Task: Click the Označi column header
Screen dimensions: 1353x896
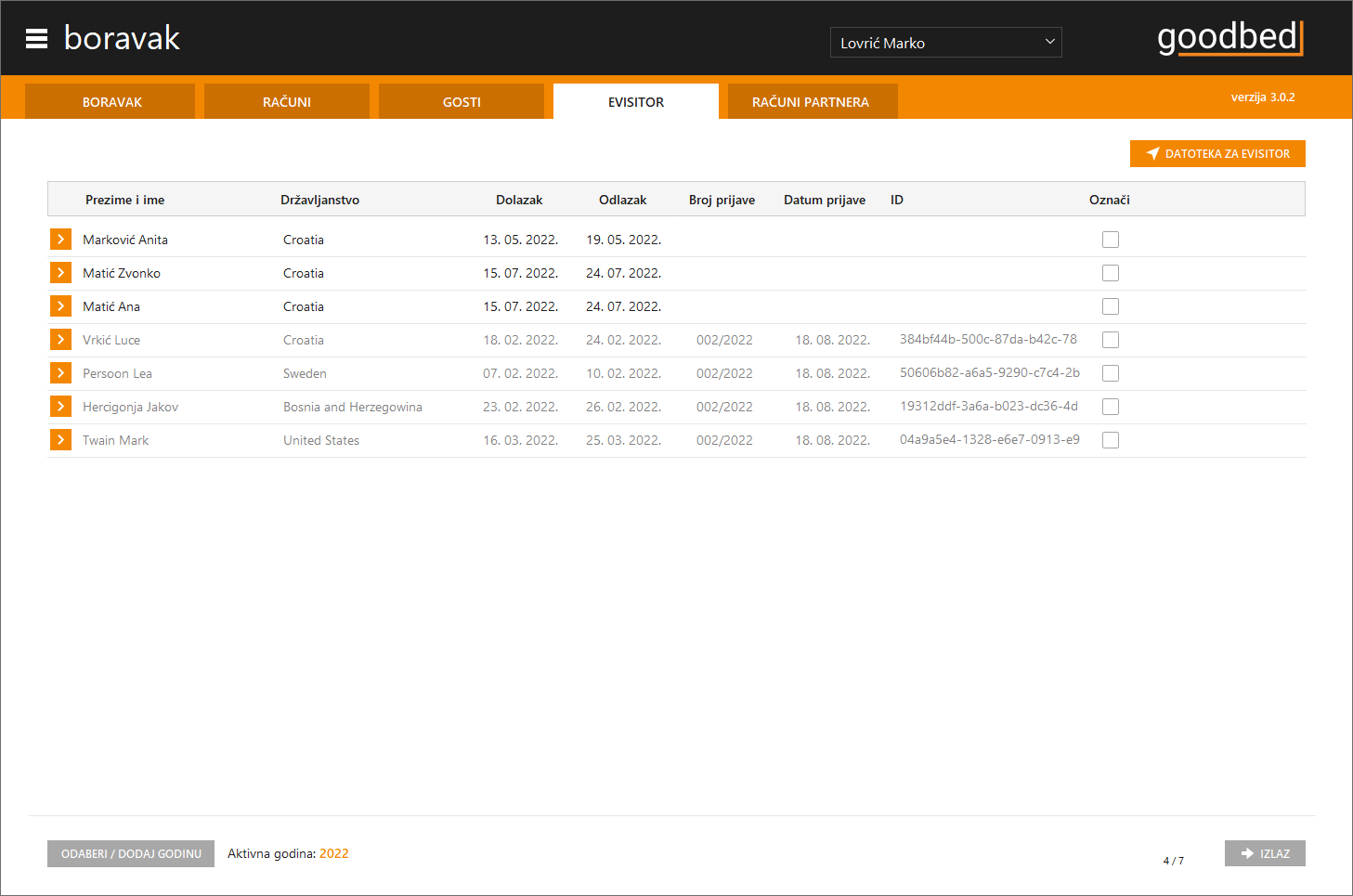Action: (x=1110, y=200)
